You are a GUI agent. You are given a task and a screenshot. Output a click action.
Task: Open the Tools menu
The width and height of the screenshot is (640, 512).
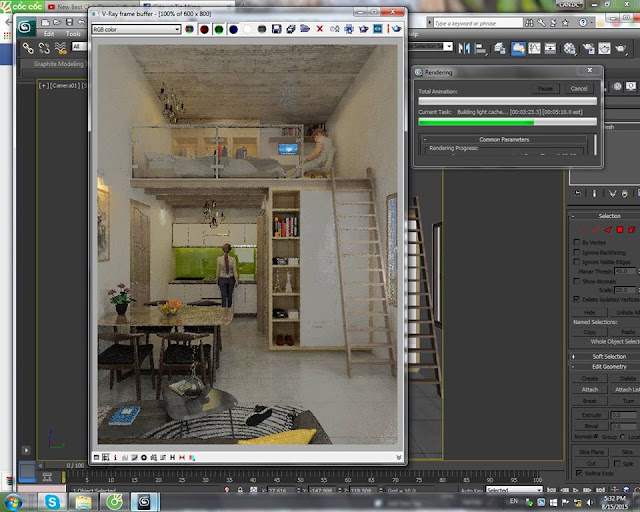(73, 34)
